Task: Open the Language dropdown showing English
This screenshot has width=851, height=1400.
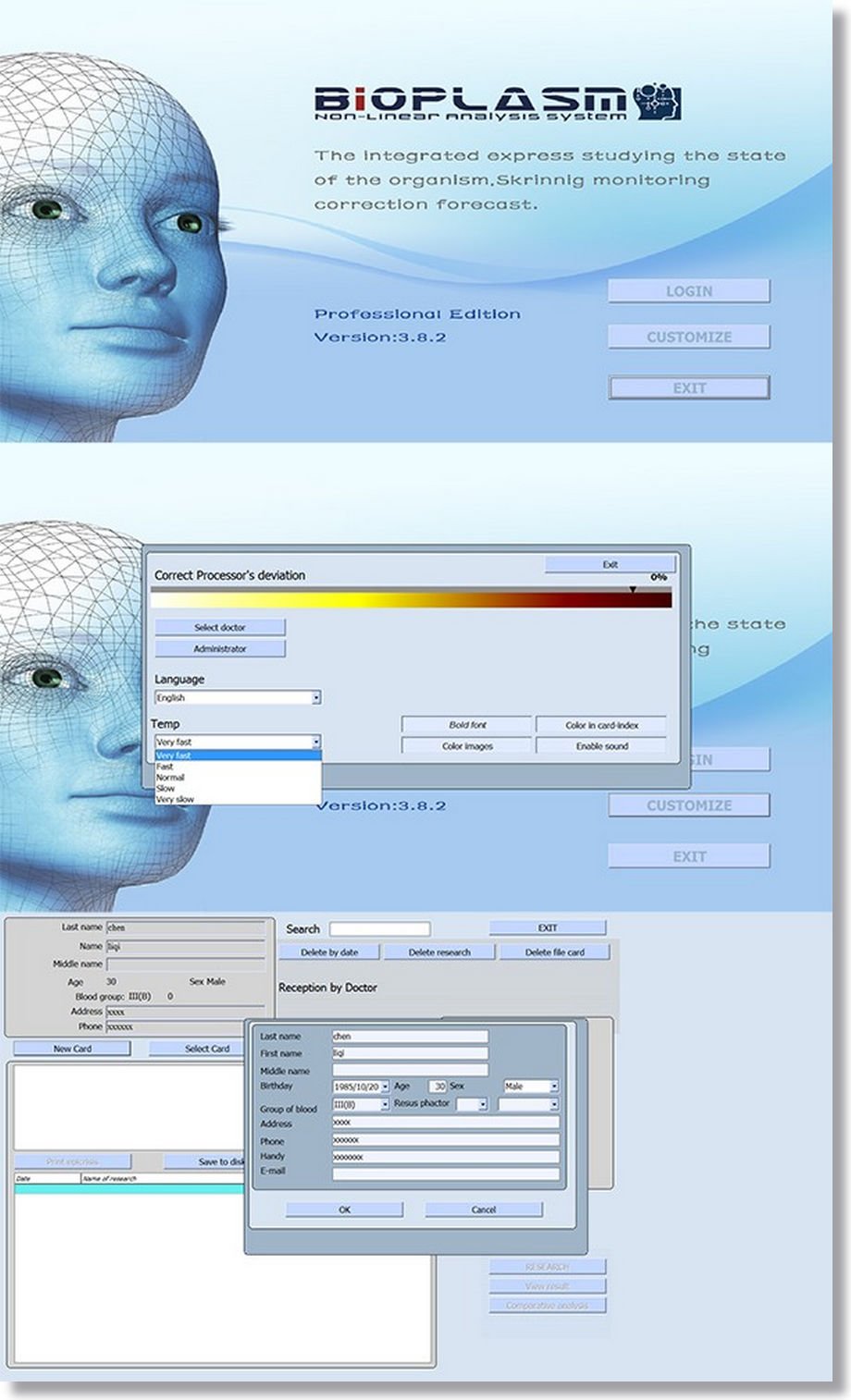Action: [x=238, y=697]
